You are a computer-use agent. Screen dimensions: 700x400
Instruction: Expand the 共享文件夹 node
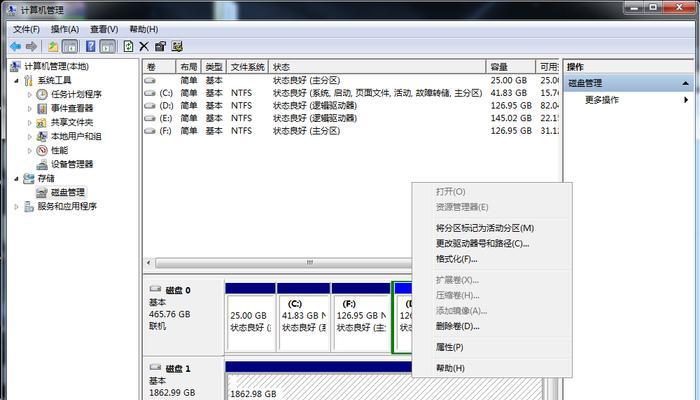[x=30, y=122]
